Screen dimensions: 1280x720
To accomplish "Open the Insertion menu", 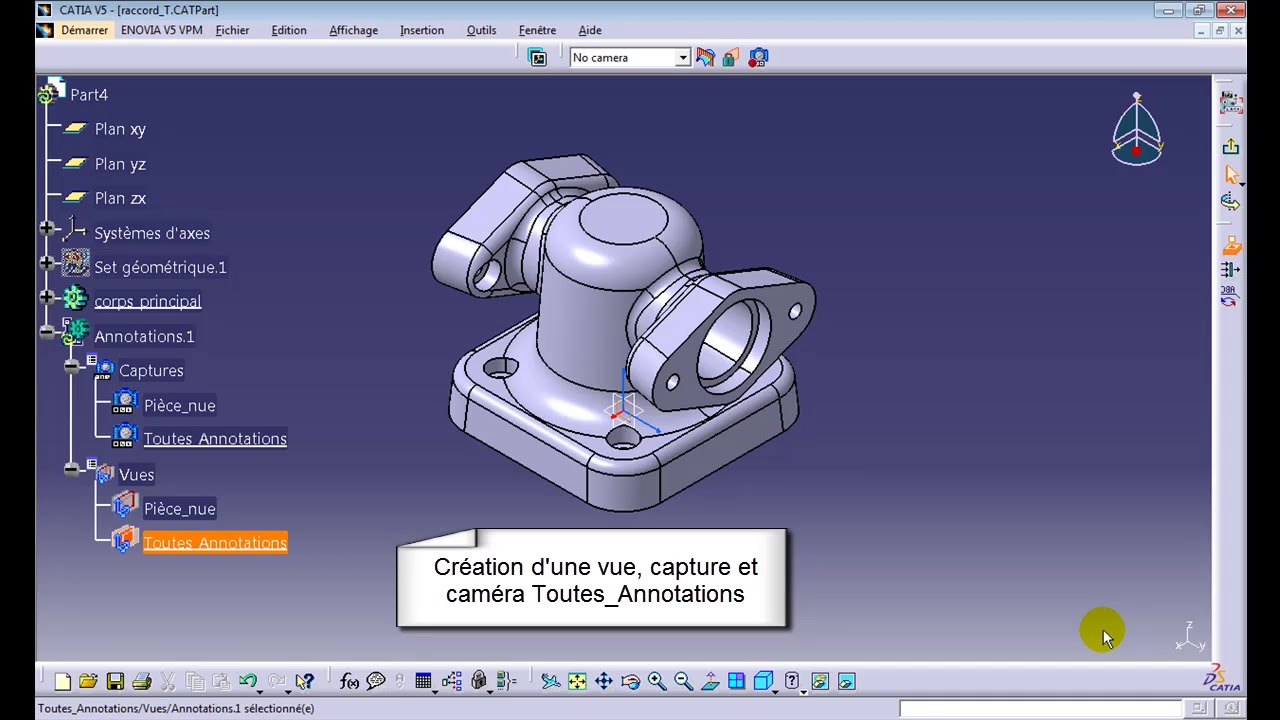I will [422, 30].
